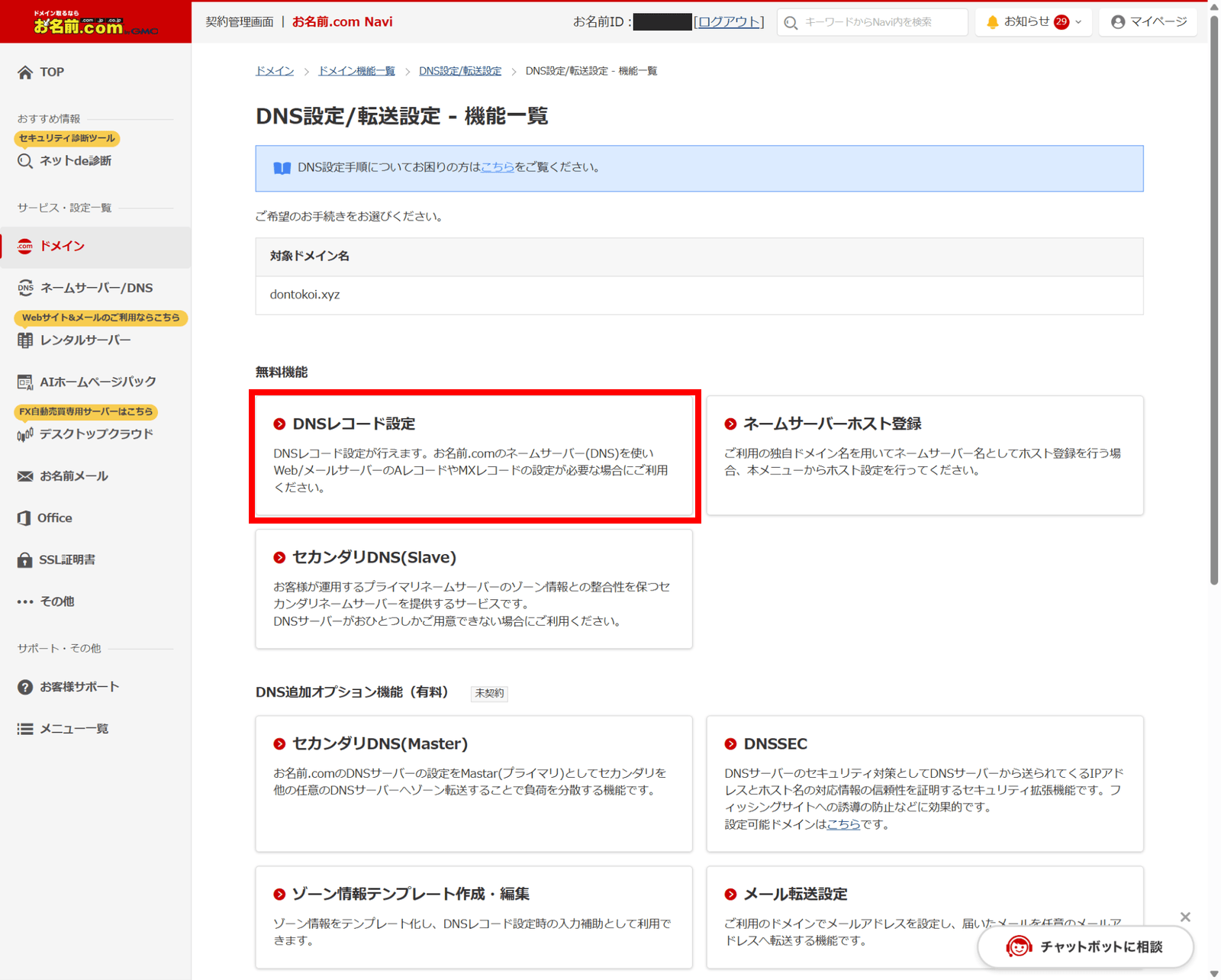Click the ドメイン breadcrumb link
The width and height of the screenshot is (1221, 980).
pyautogui.click(x=275, y=71)
